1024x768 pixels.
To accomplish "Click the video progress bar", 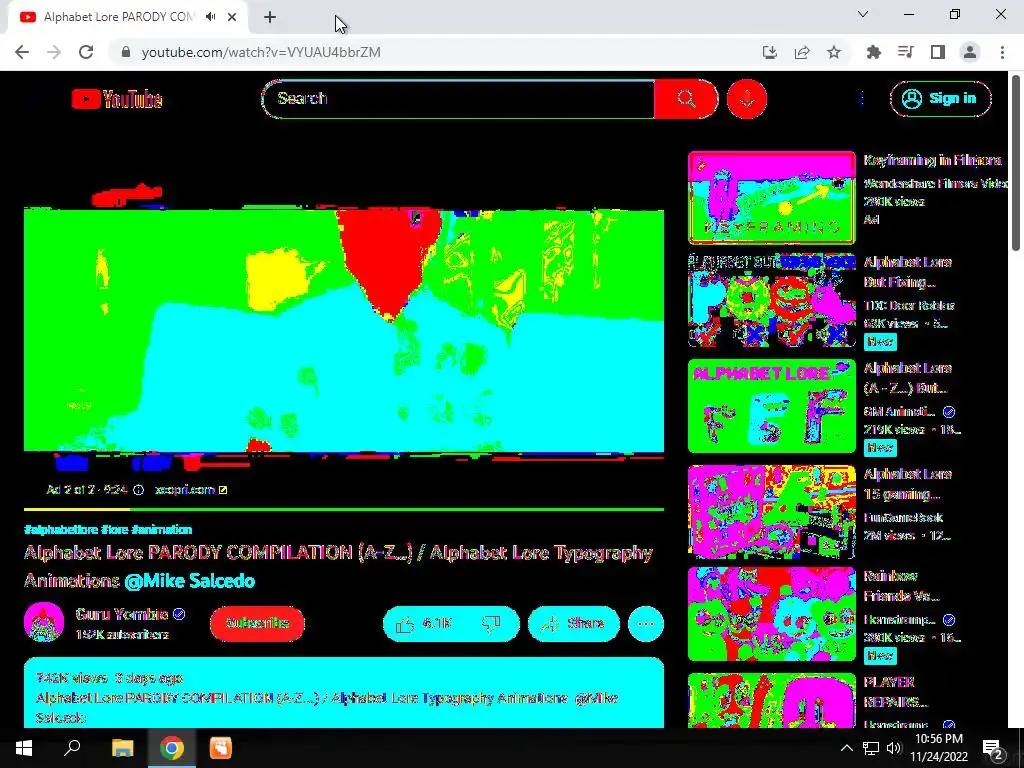I will point(344,509).
